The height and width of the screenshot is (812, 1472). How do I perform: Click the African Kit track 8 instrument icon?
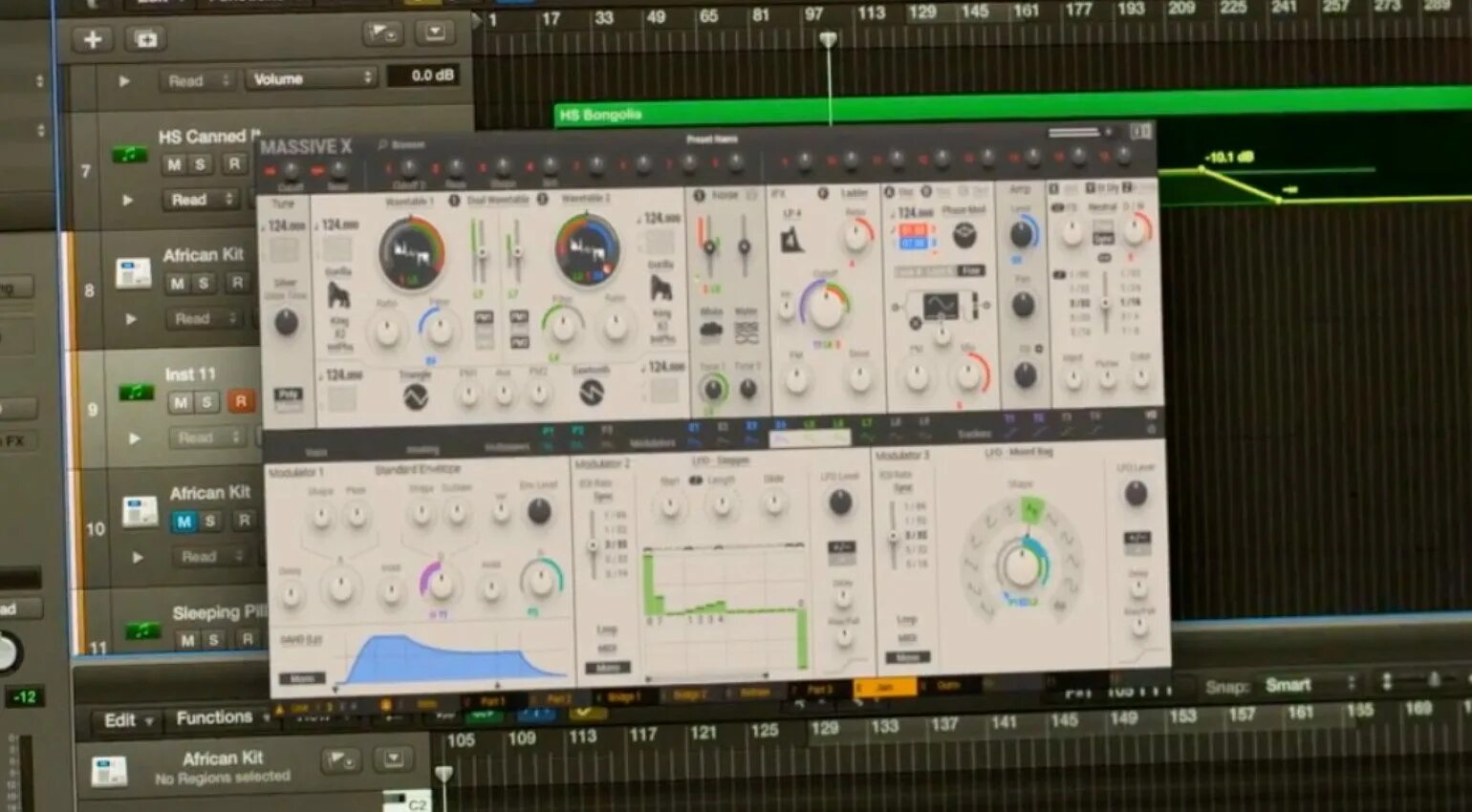tap(134, 272)
